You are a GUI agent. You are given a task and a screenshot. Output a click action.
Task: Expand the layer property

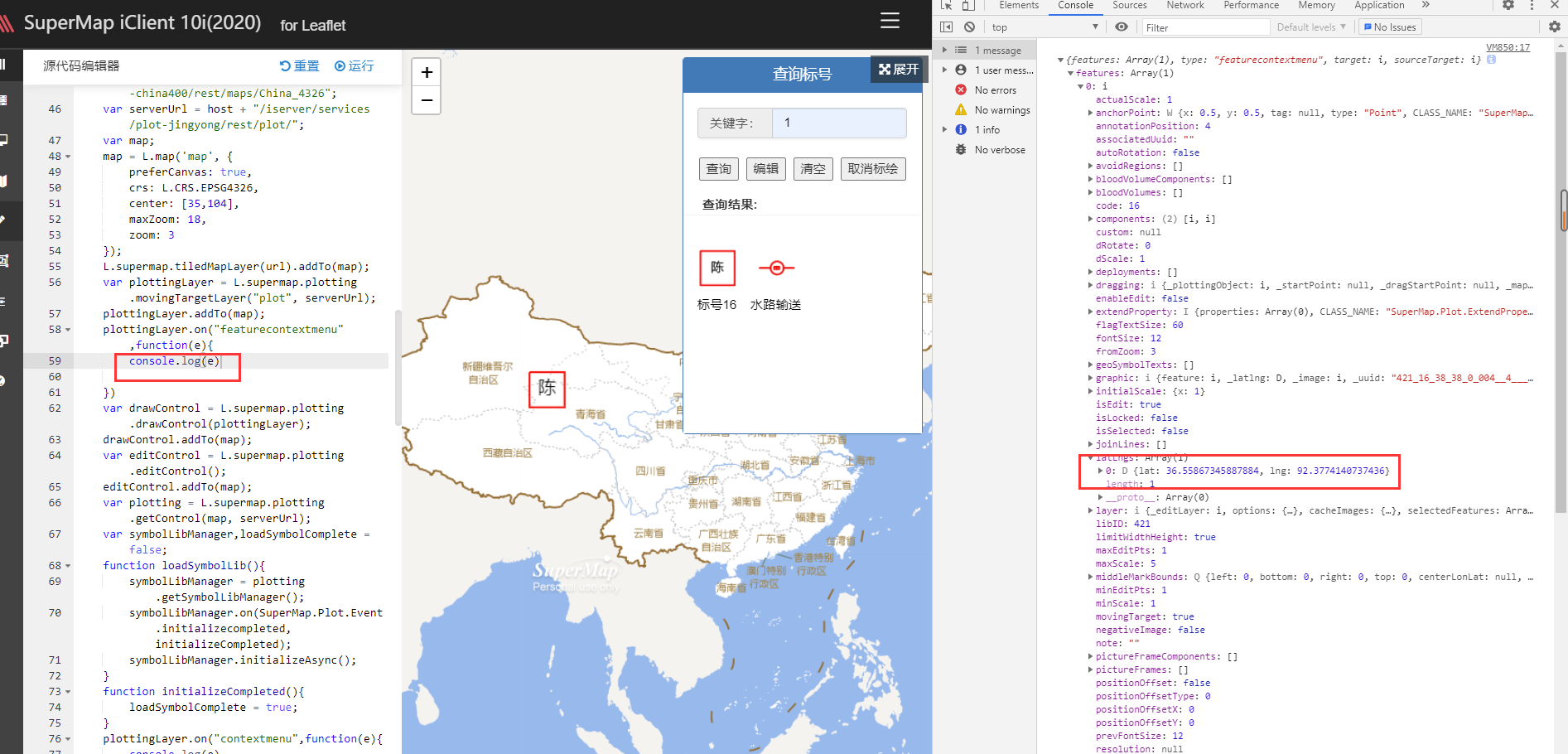pyautogui.click(x=1090, y=510)
